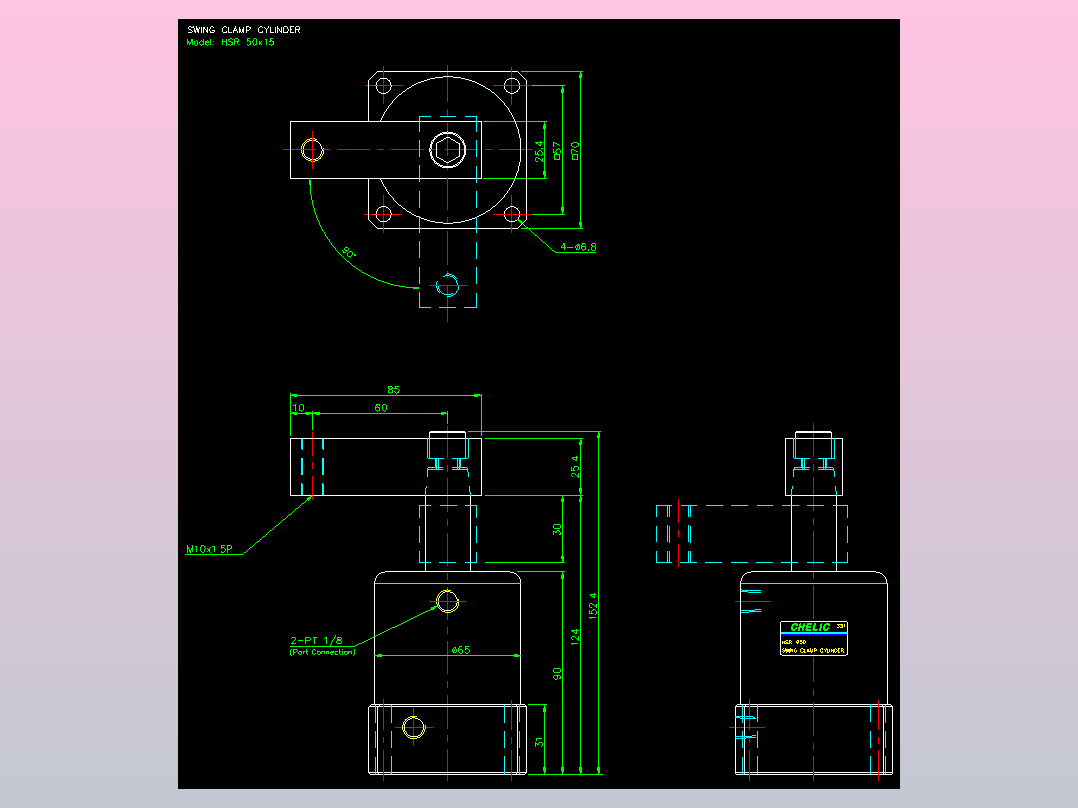This screenshot has width=1078, height=808.
Task: Select the '85' arm length dimension
Action: pos(393,389)
